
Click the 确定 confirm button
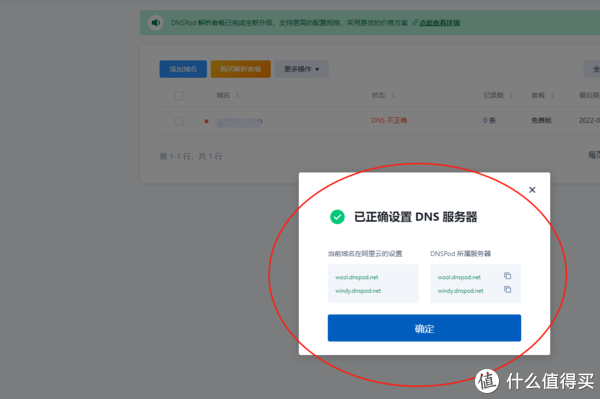pyautogui.click(x=424, y=328)
